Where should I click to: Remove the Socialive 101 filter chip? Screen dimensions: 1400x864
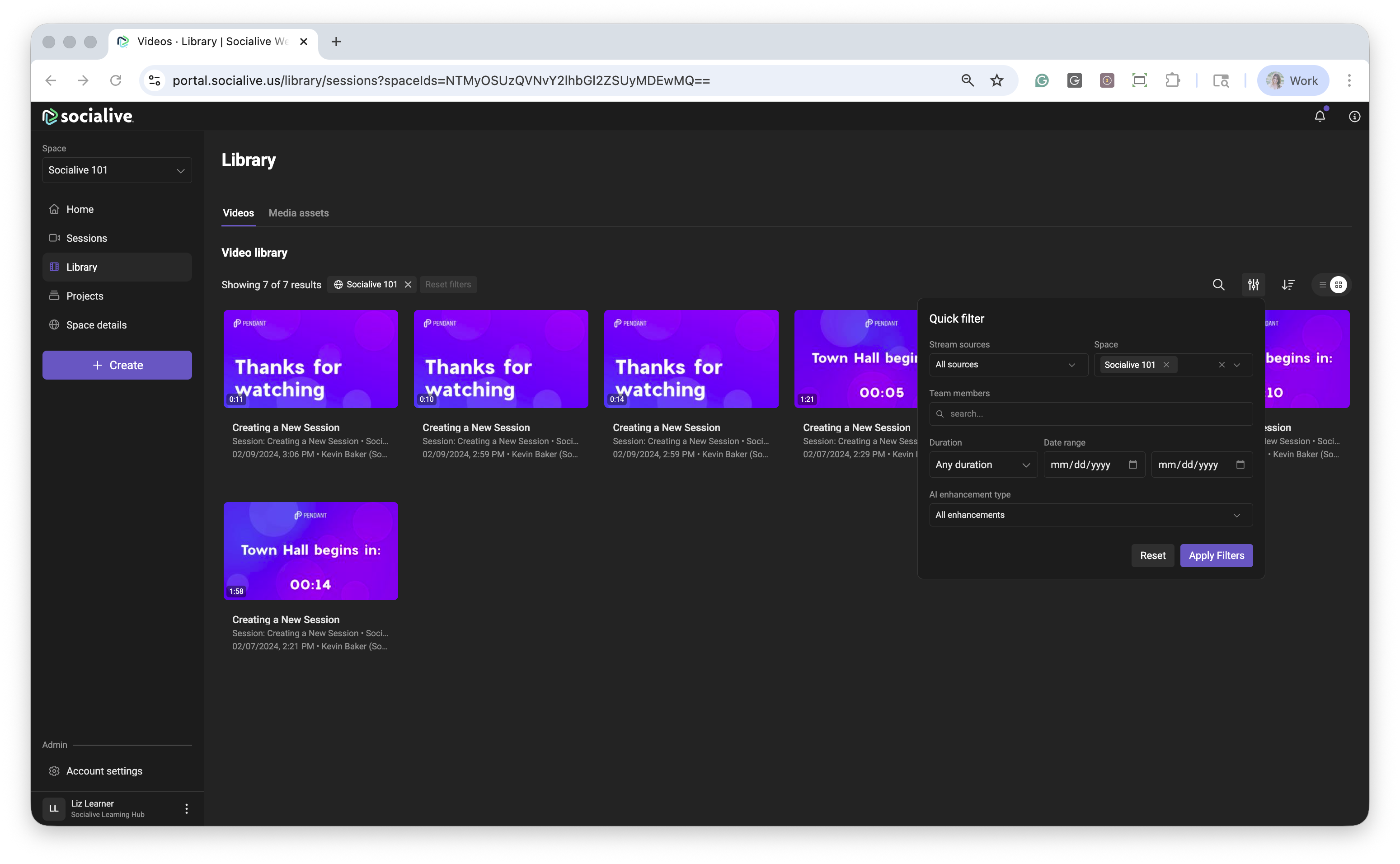pyautogui.click(x=408, y=285)
